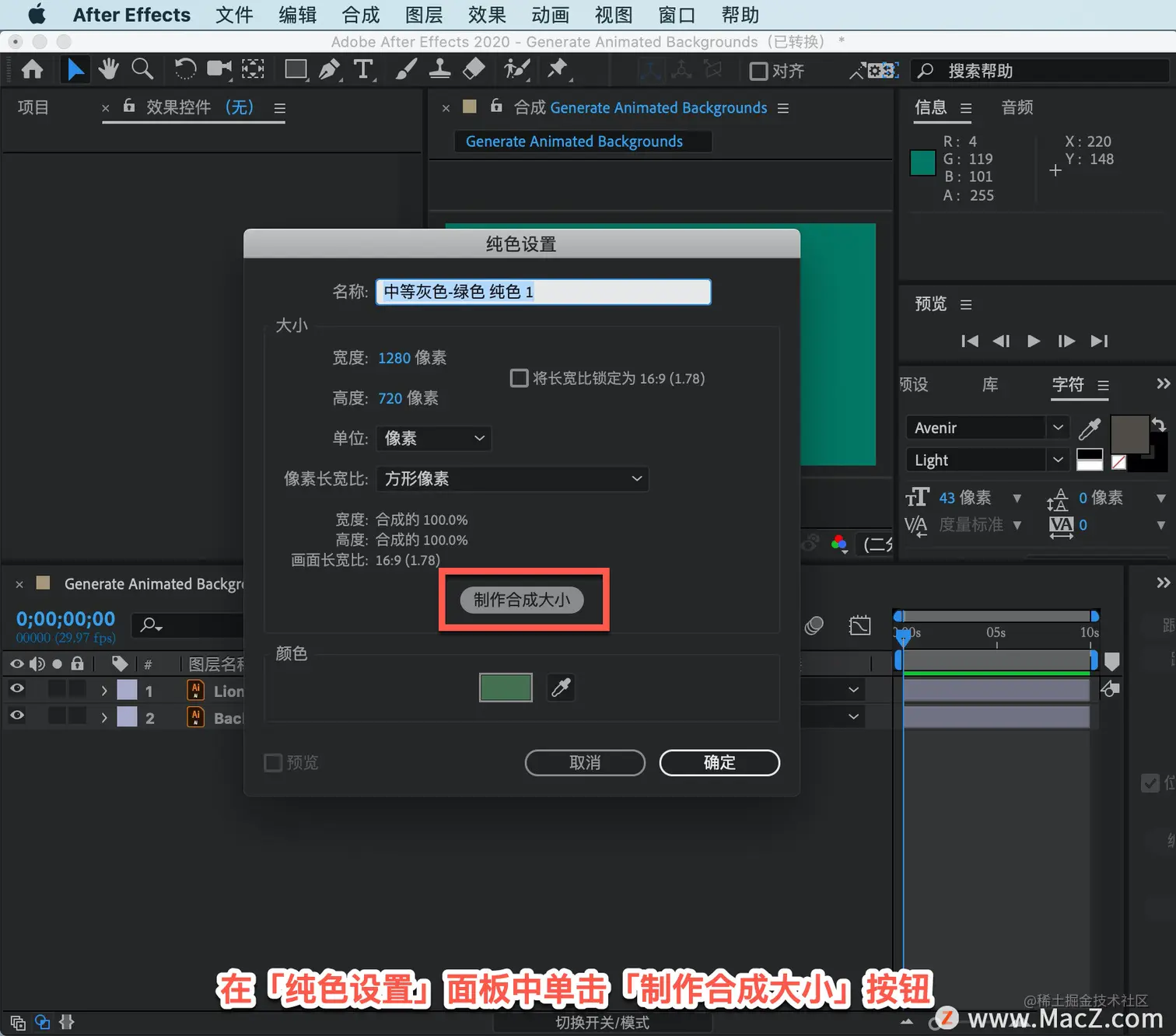Open the 动画 menu
This screenshot has height=1036, width=1176.
[551, 15]
